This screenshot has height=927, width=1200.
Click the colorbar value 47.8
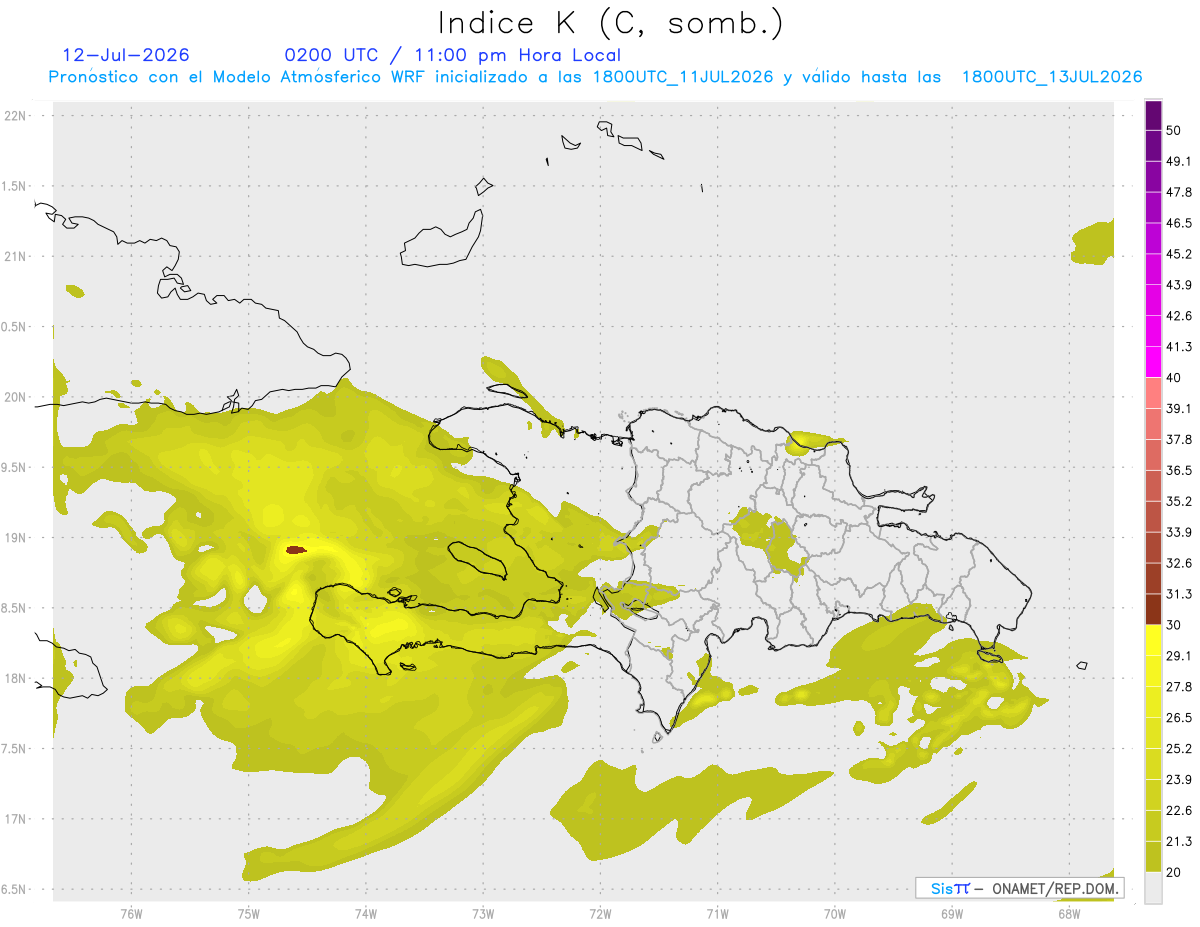point(1179,192)
